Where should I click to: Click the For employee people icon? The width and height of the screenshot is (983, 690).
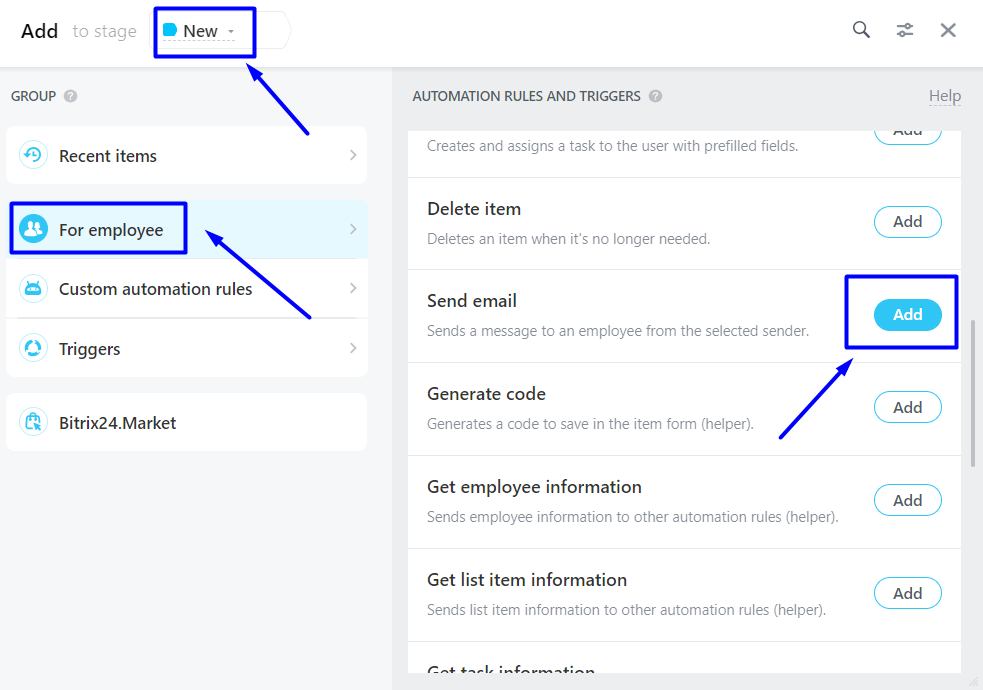[34, 229]
